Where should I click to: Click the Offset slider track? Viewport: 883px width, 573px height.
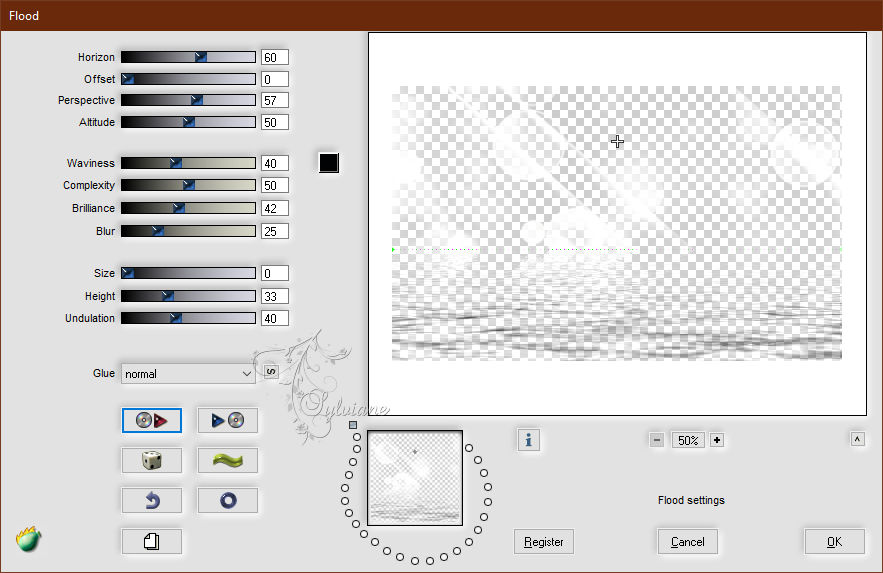pos(188,79)
